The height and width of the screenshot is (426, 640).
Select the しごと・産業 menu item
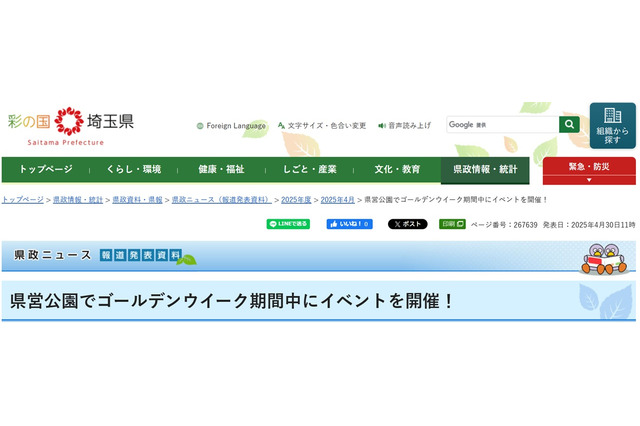(x=309, y=169)
